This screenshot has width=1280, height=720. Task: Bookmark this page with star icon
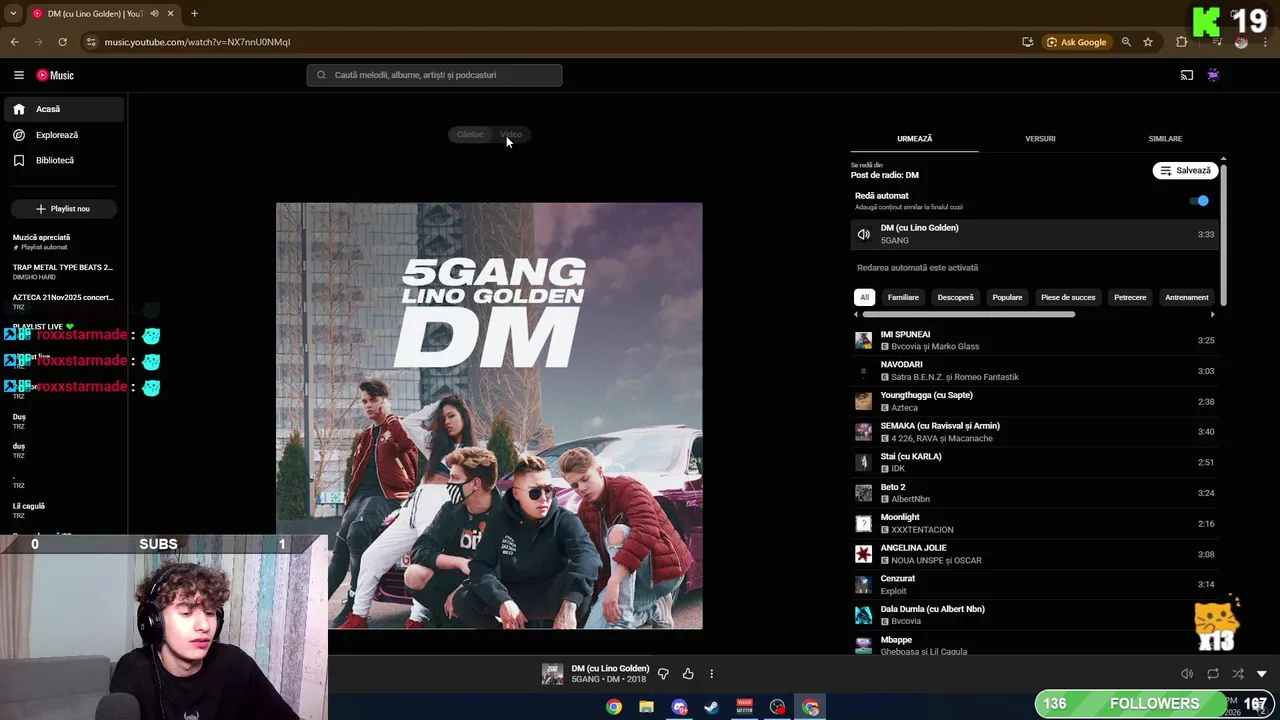click(x=1148, y=42)
